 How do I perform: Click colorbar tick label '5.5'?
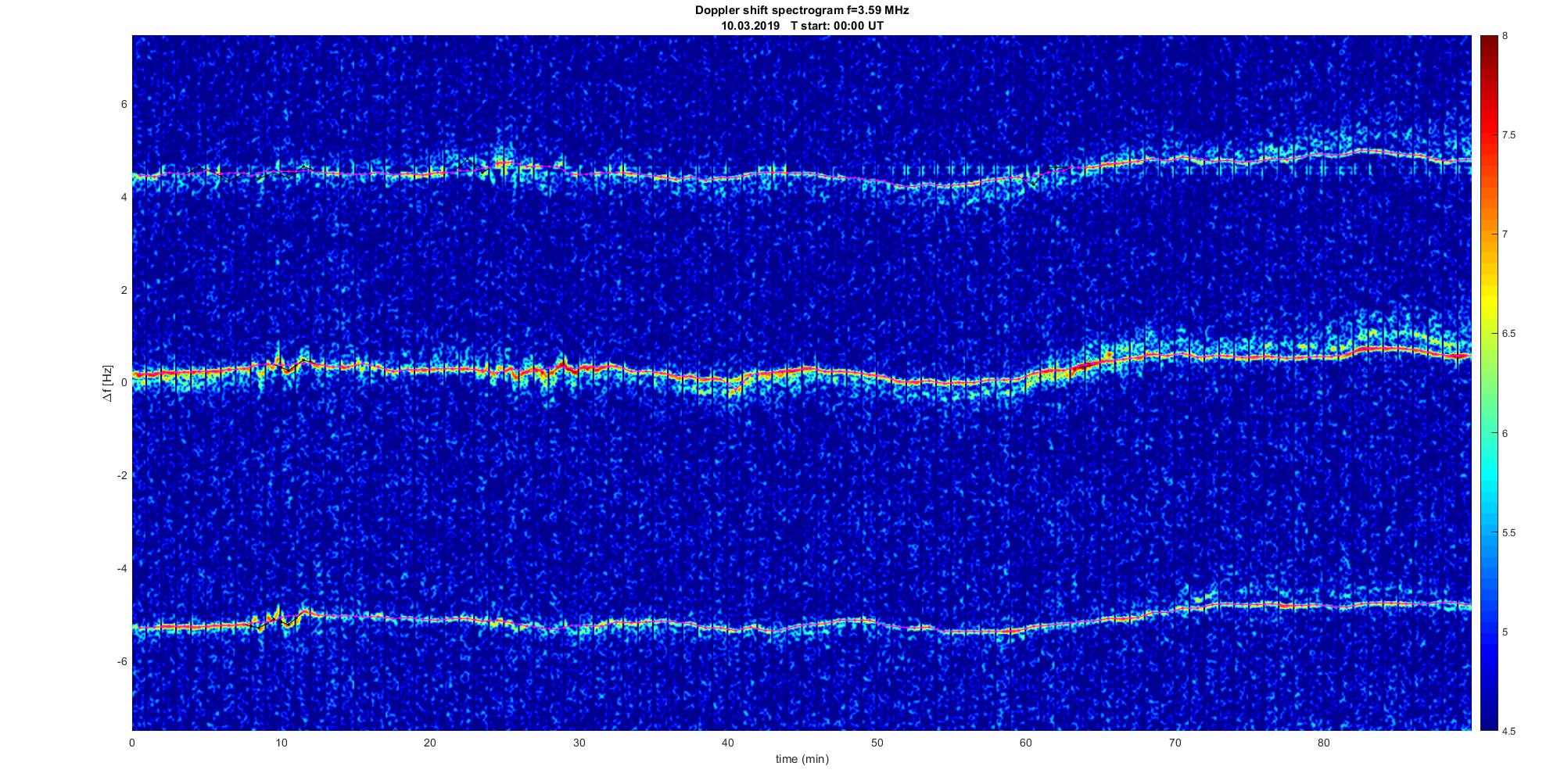[x=1508, y=533]
